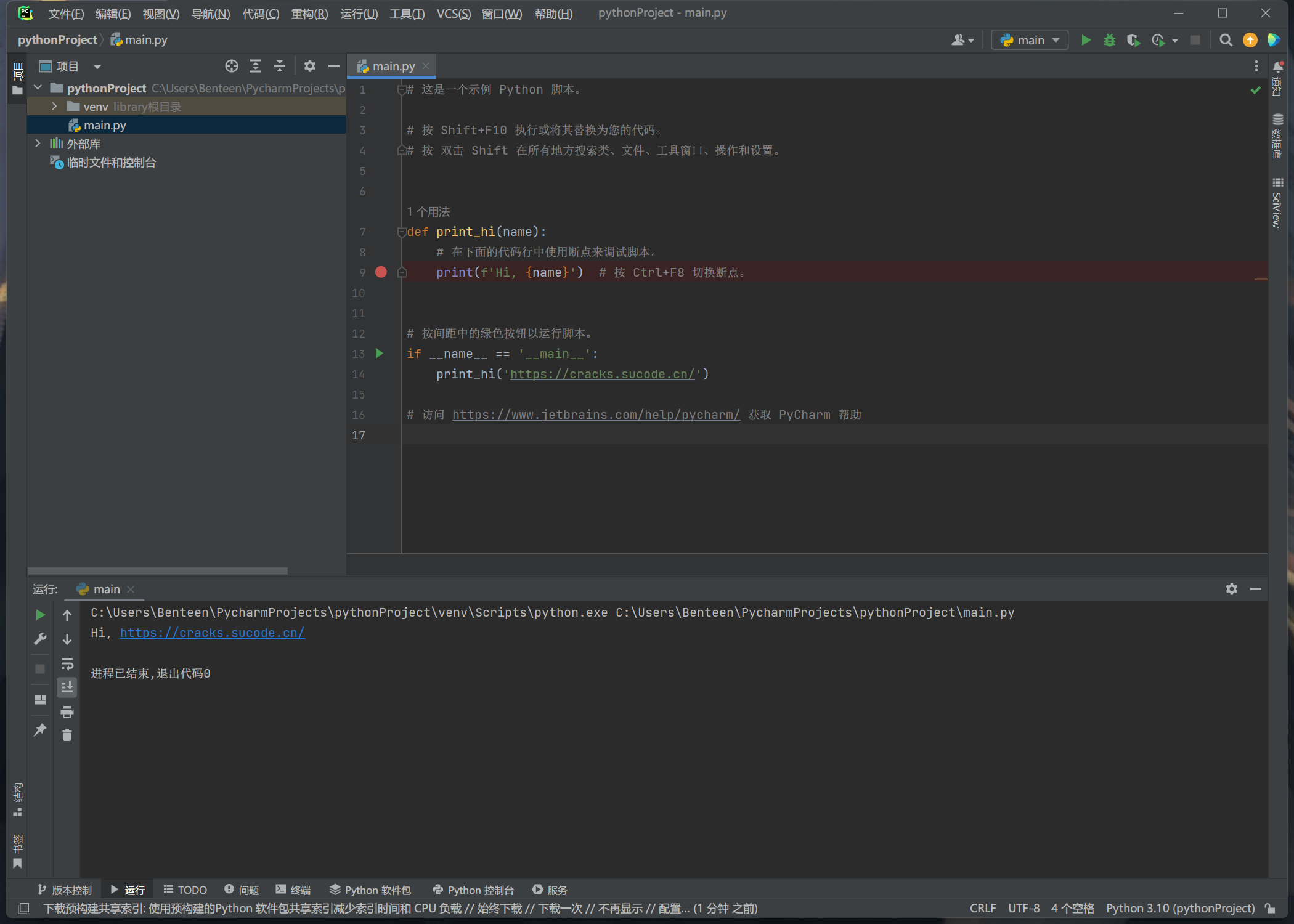Open 版本控制 tool window
The height and width of the screenshot is (924, 1294).
point(65,890)
